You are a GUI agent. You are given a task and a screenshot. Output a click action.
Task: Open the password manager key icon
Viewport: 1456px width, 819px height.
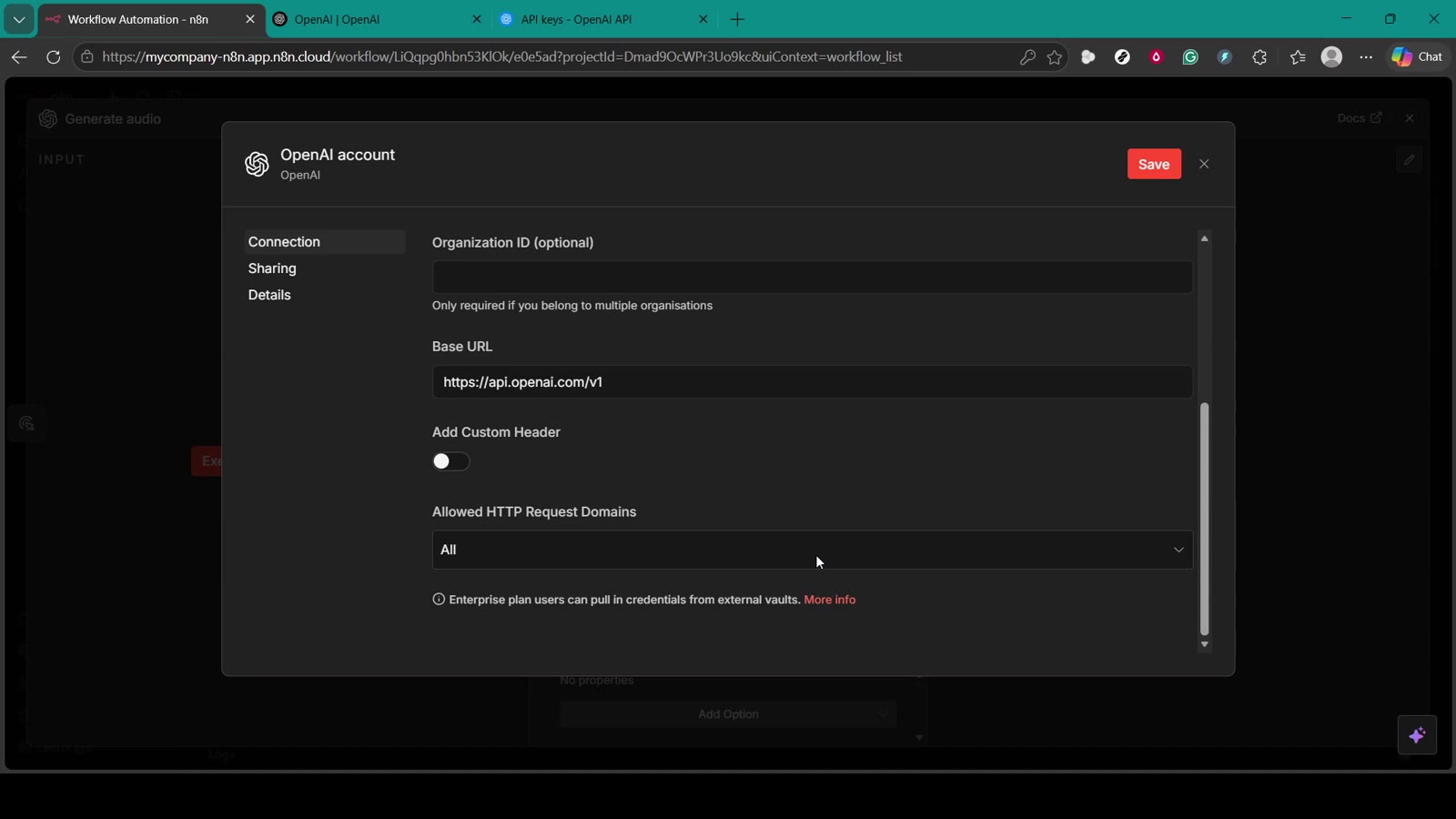pyautogui.click(x=1027, y=56)
